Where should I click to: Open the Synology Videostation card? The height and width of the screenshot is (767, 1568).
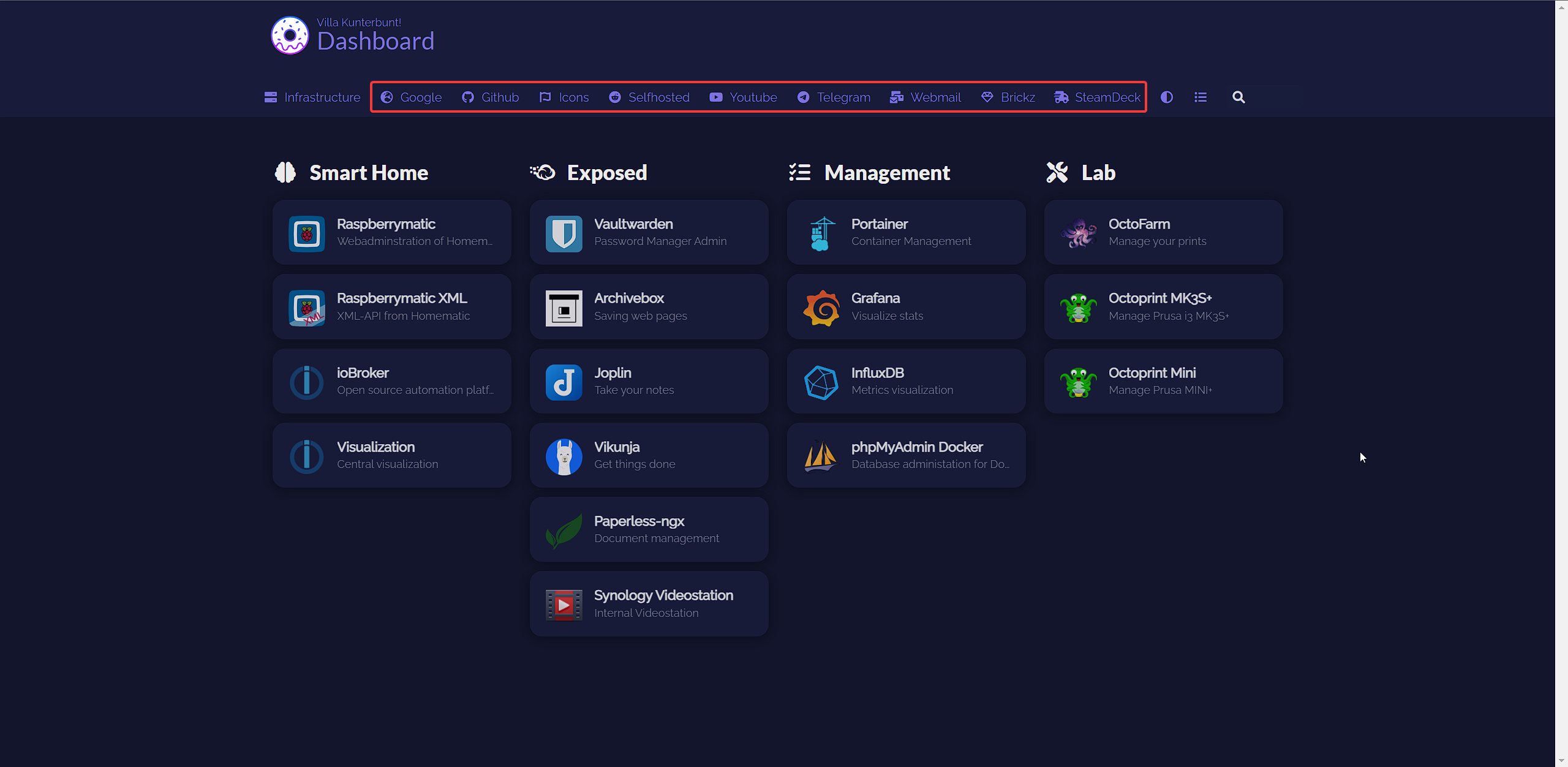[x=649, y=604]
